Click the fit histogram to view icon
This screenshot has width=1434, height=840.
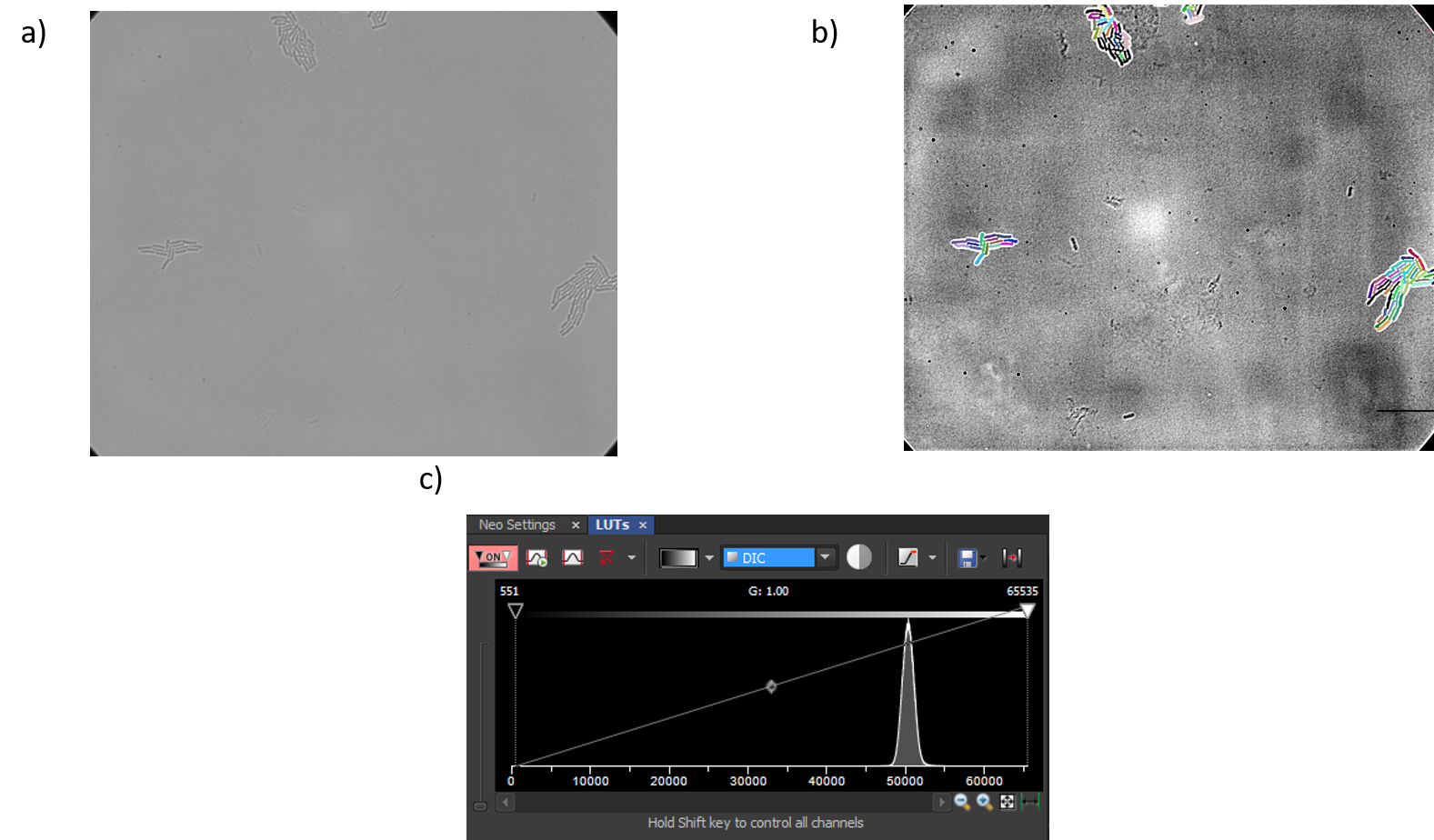1008,802
